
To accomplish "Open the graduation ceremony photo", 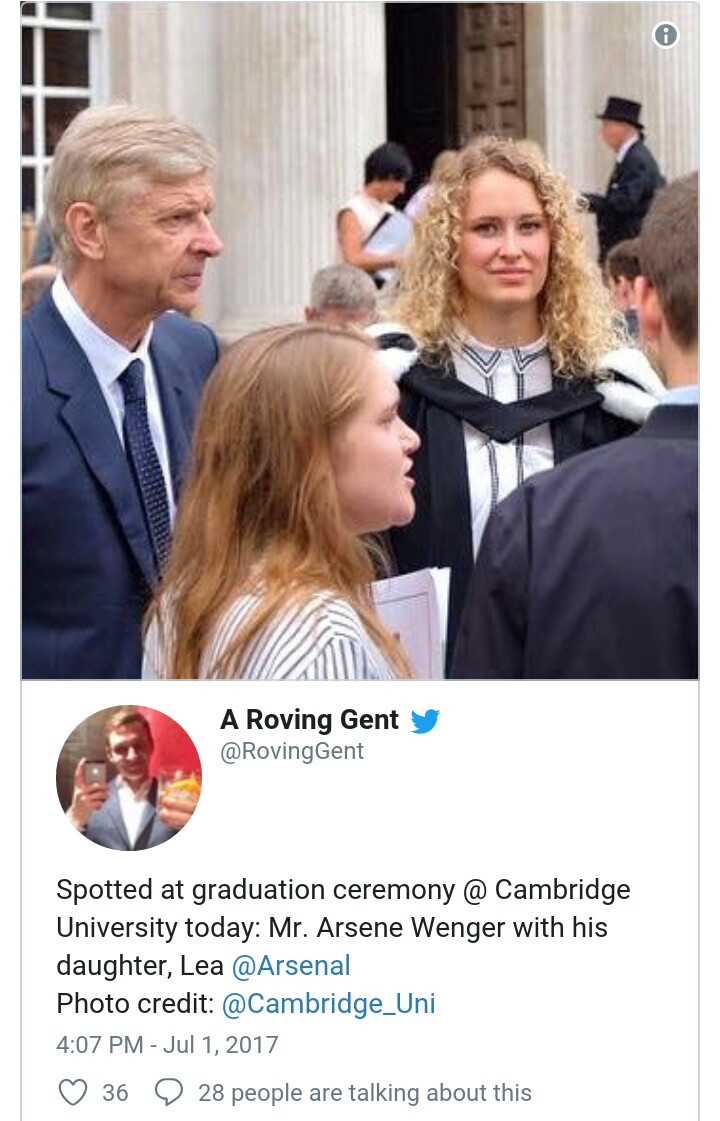I will click(x=360, y=340).
